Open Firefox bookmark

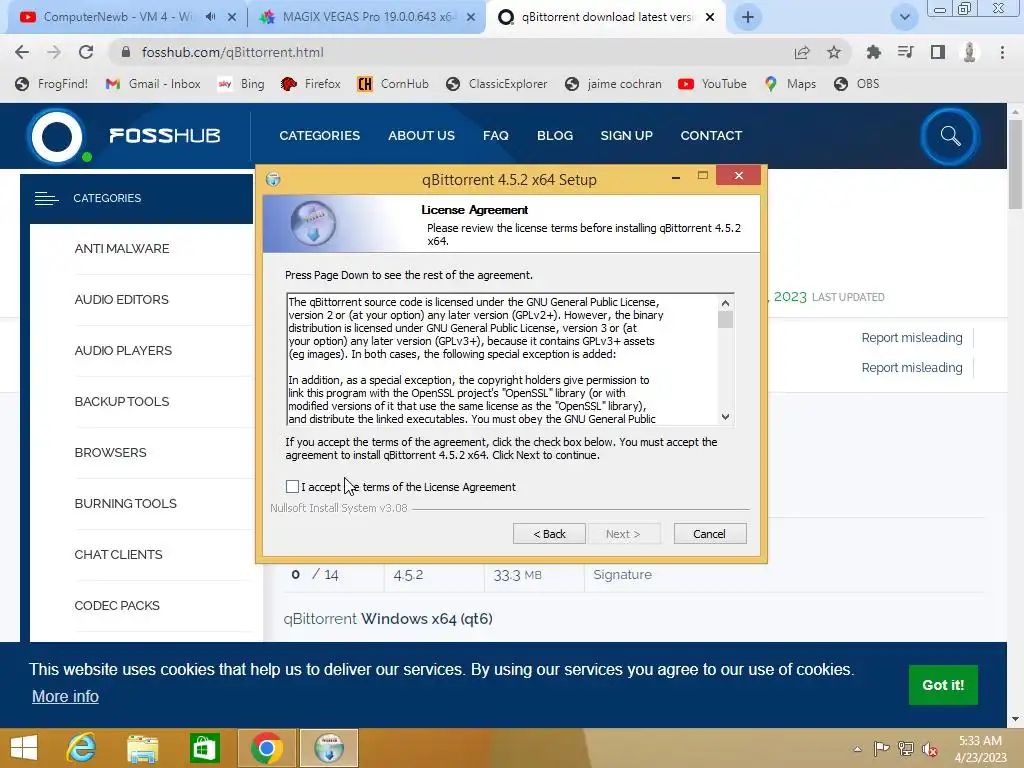coord(311,84)
